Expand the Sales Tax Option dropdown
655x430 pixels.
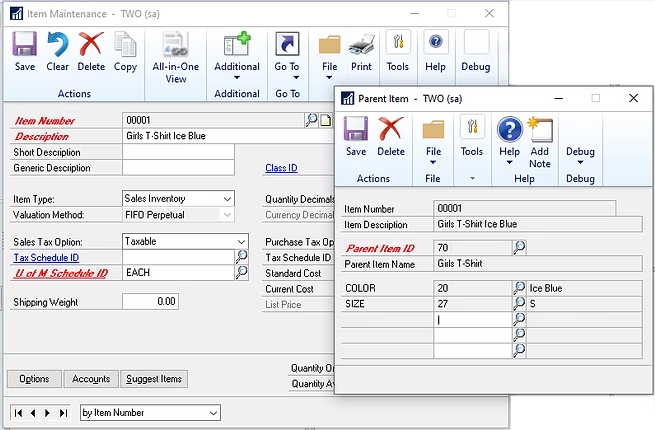coord(241,242)
